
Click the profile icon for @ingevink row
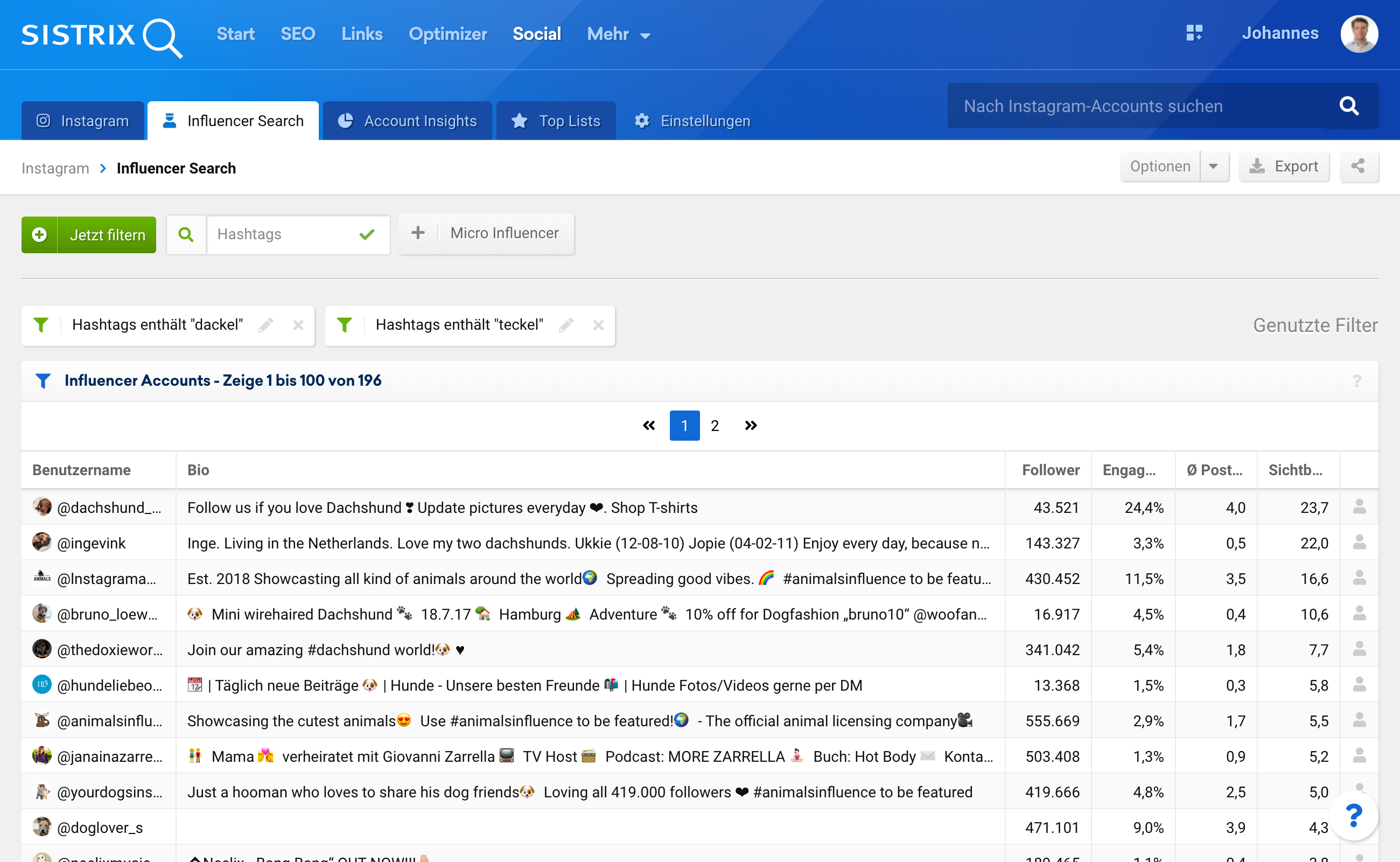(x=1359, y=542)
